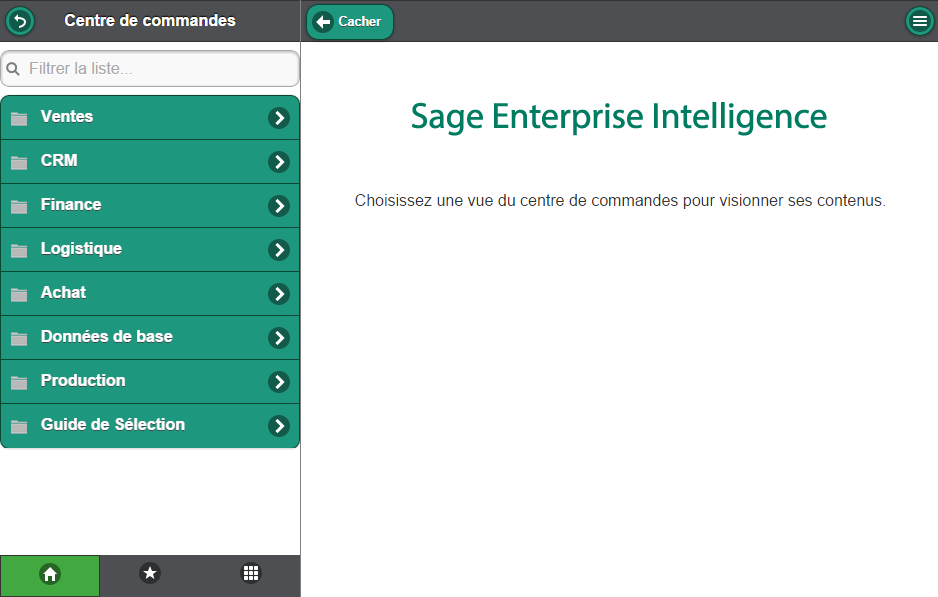Click the filter list search field

pyautogui.click(x=160, y=69)
